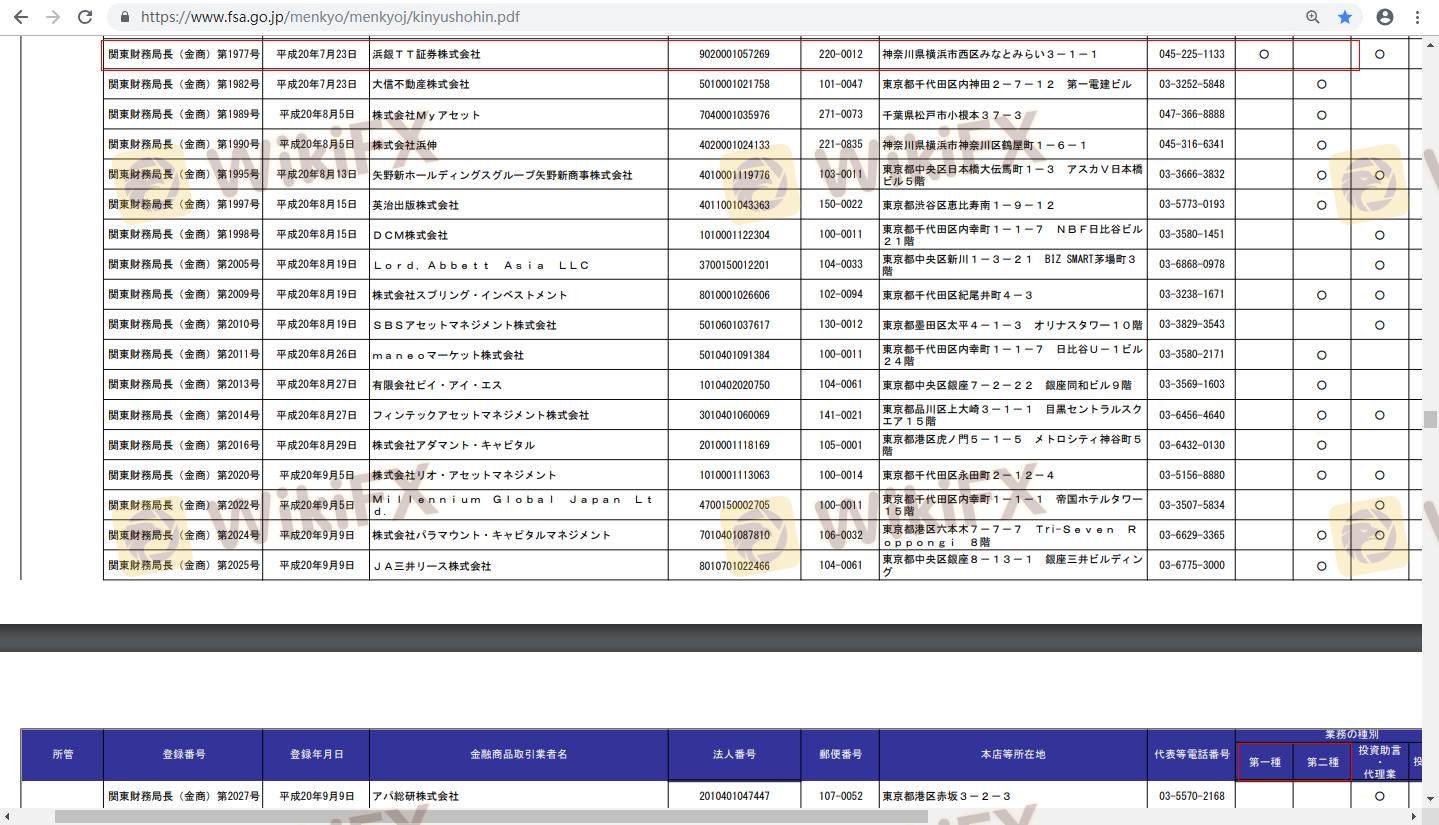Open the user profile avatar

(1385, 17)
